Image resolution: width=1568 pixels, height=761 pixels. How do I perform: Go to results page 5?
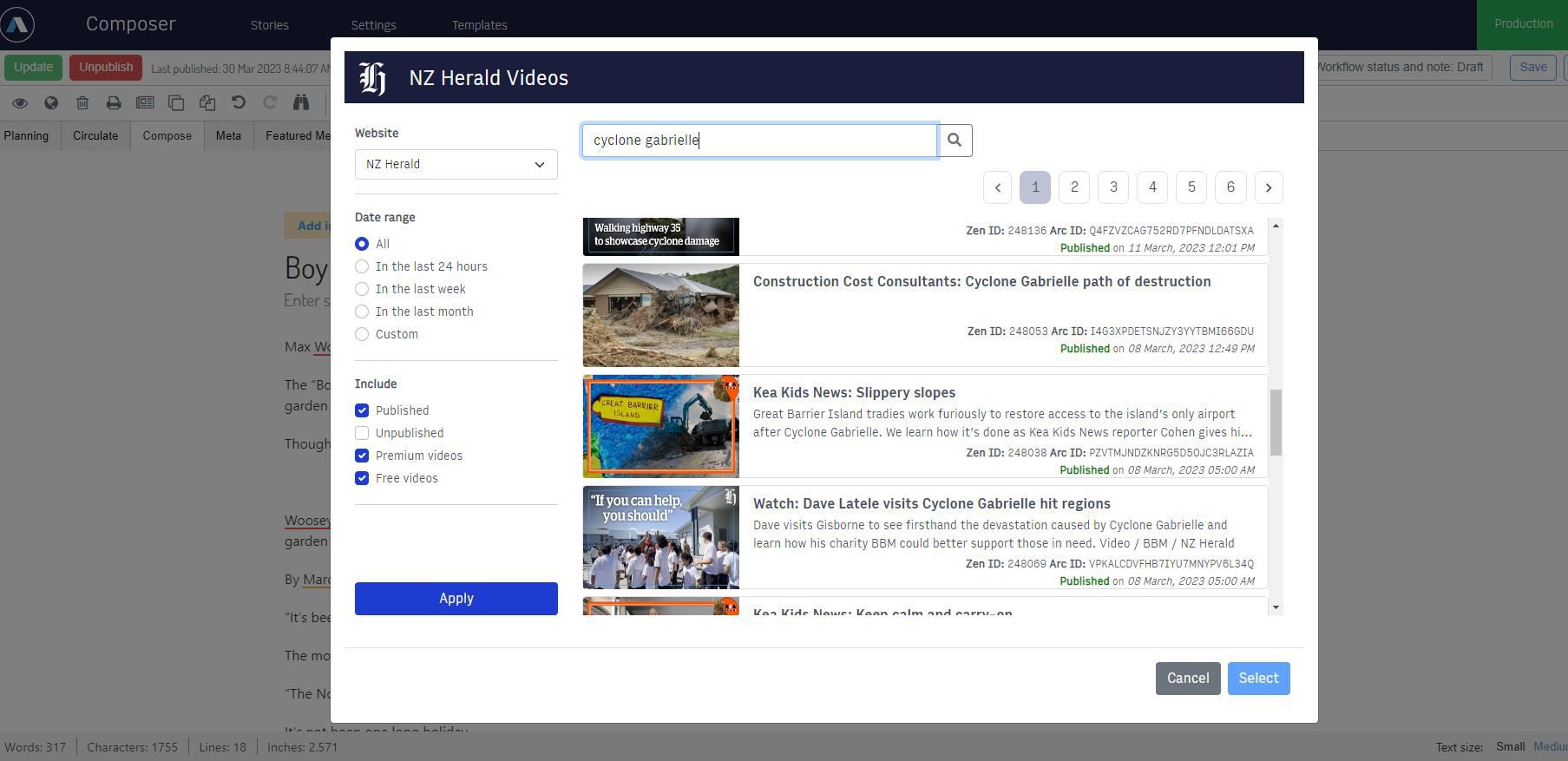pyautogui.click(x=1191, y=187)
